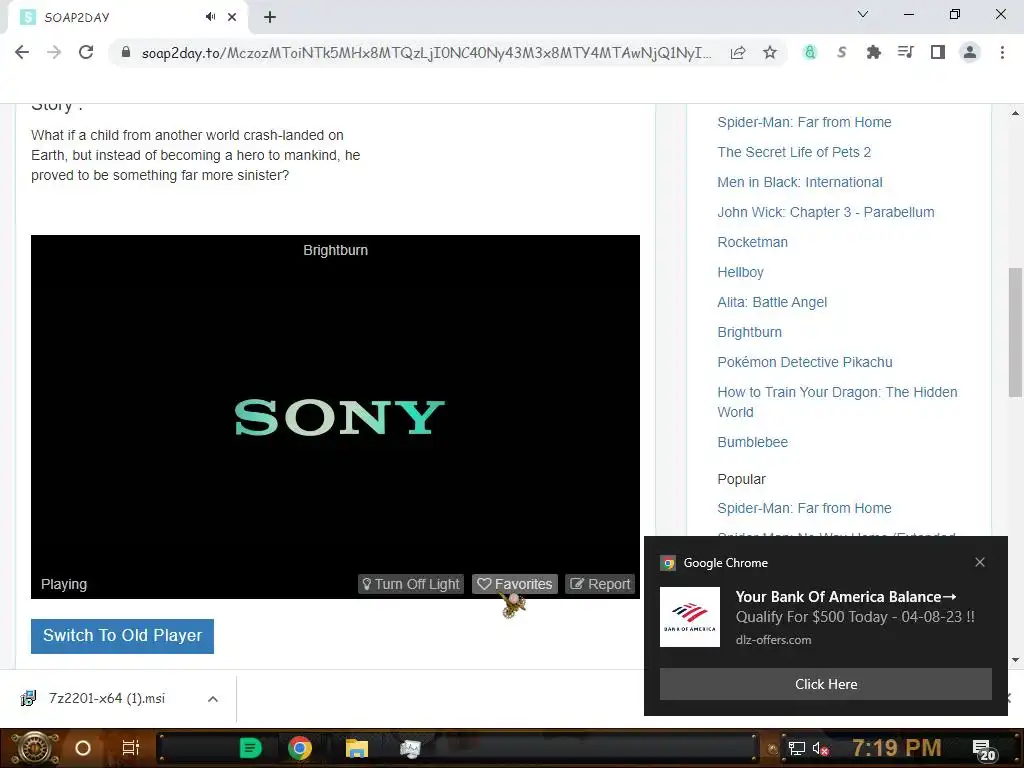The image size is (1024, 768).
Task: Click the network icon in system tray
Action: 797,748
